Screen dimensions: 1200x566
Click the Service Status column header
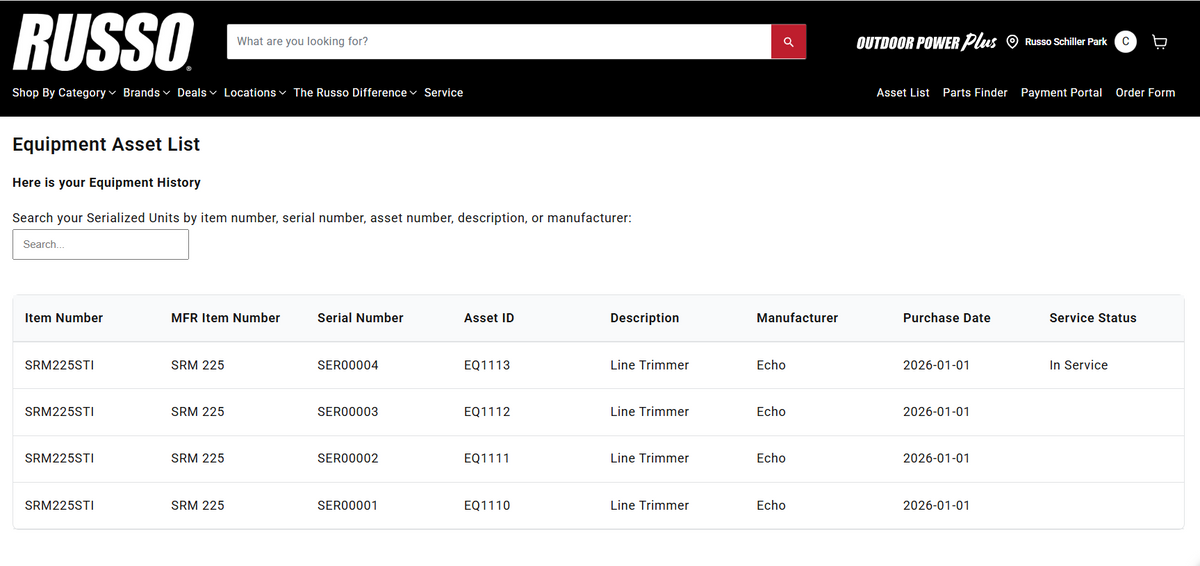1093,318
